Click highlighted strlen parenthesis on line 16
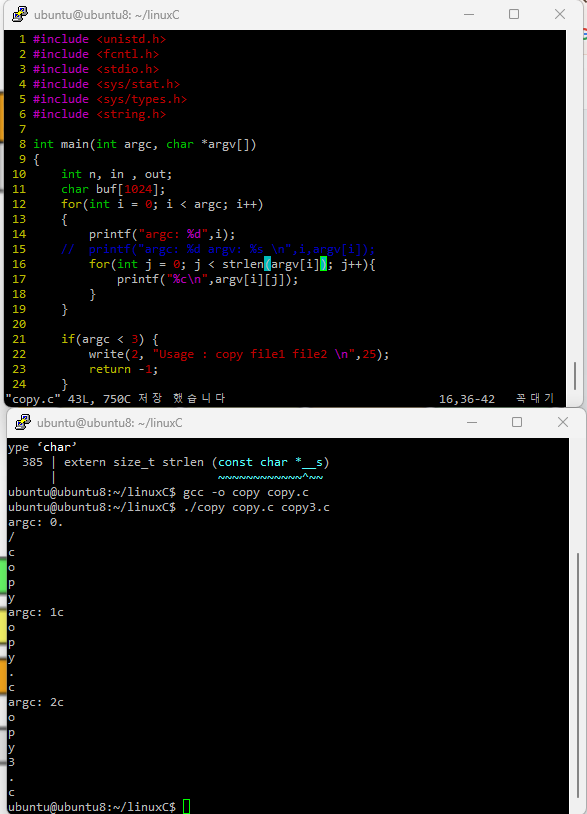This screenshot has height=814, width=587. (267, 264)
